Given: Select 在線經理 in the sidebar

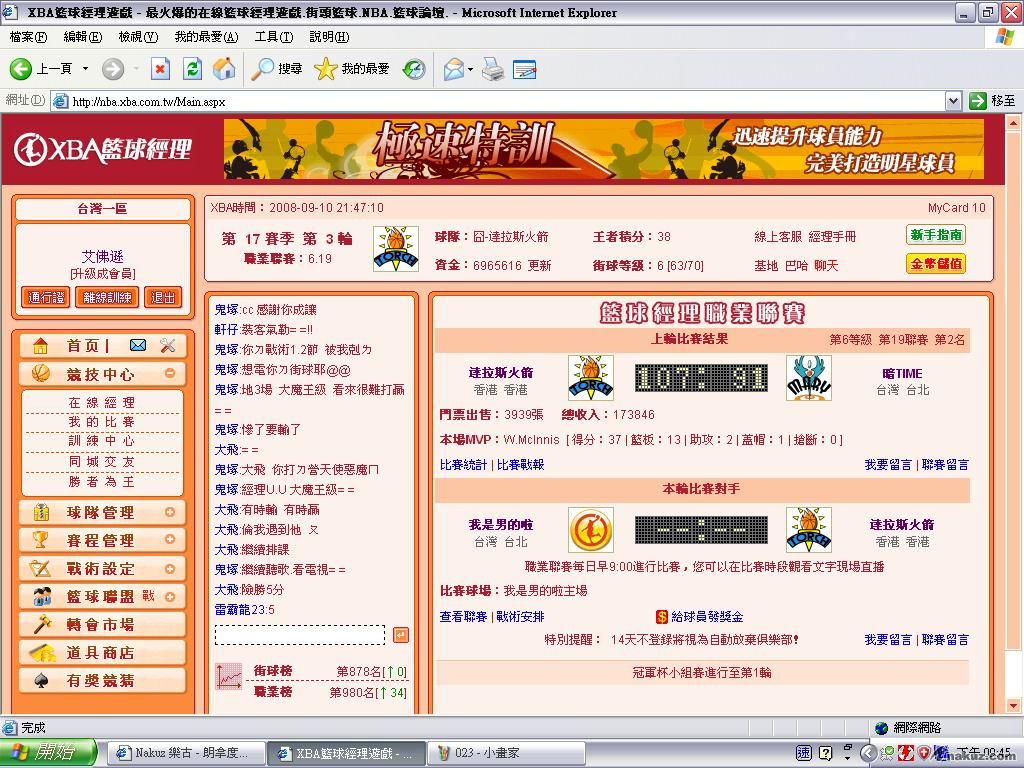Looking at the screenshot, I should [x=102, y=403].
